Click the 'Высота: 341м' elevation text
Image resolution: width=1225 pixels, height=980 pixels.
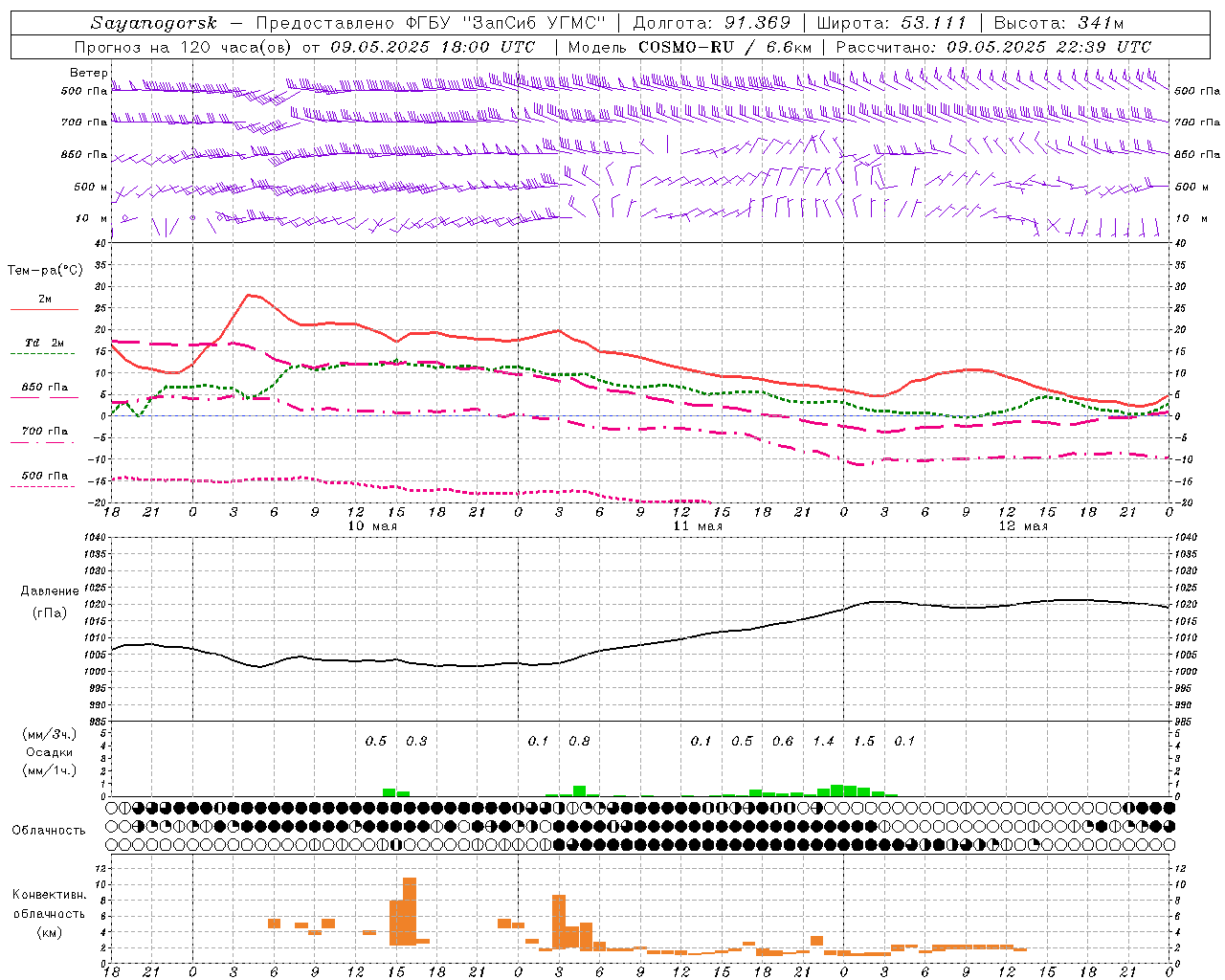(x=1058, y=23)
